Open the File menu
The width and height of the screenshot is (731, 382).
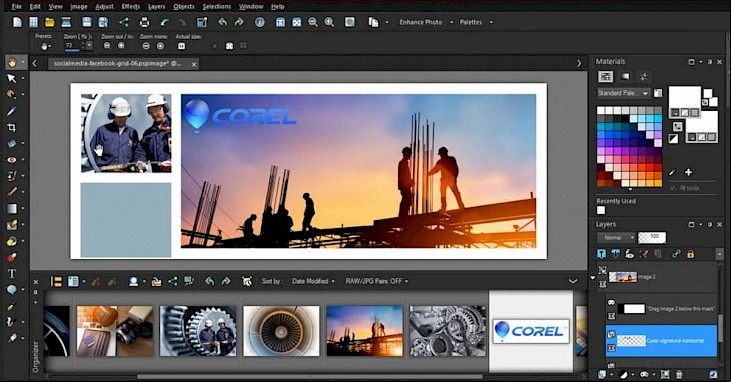click(16, 7)
